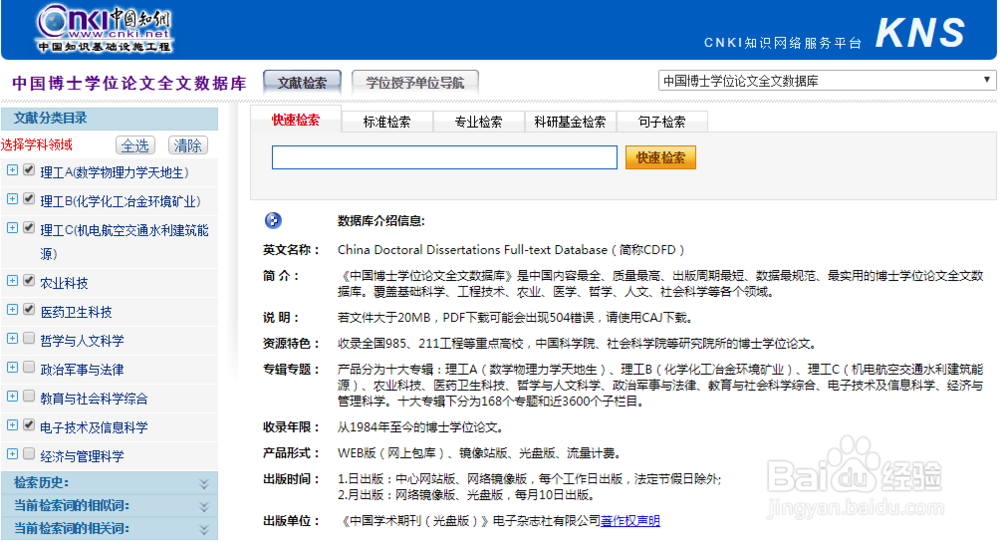This screenshot has width=1000, height=542.
Task: Switch to the 标准检索 tab
Action: [387, 122]
